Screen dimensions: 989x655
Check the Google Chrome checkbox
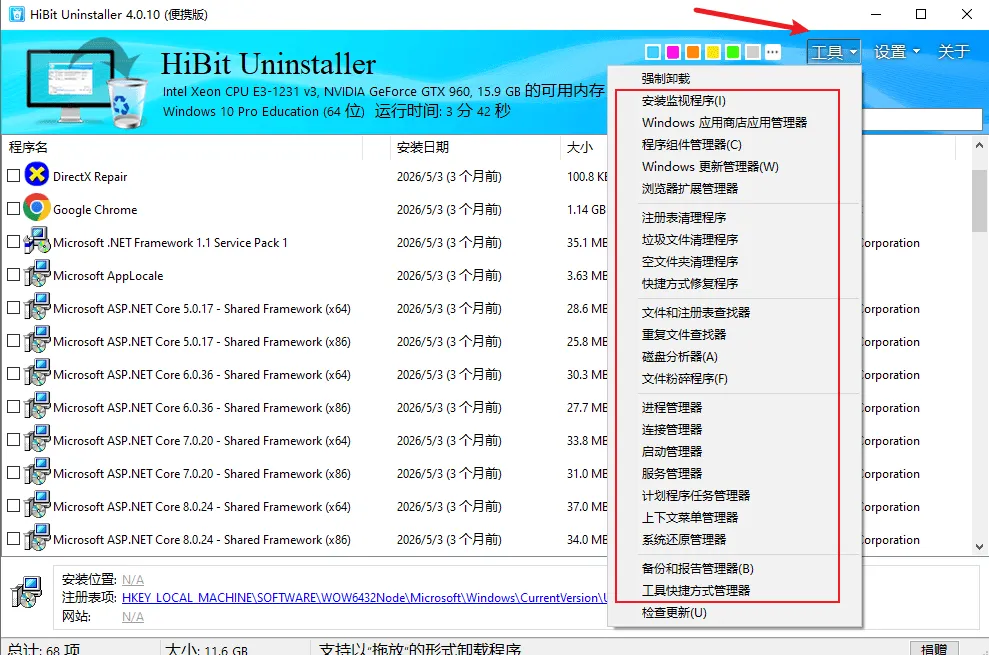[x=13, y=208]
